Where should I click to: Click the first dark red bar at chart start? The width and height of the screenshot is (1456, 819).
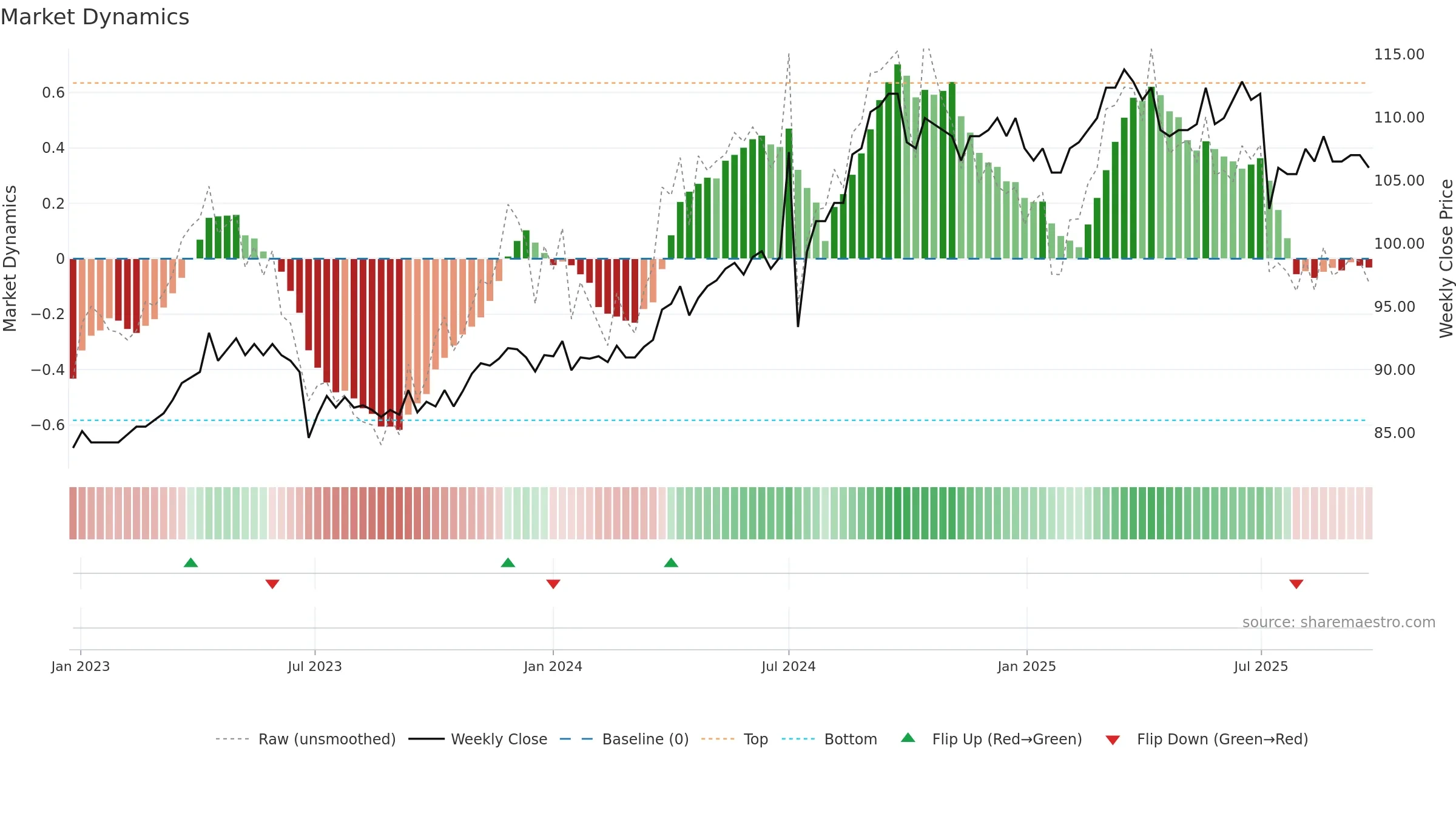[73, 318]
